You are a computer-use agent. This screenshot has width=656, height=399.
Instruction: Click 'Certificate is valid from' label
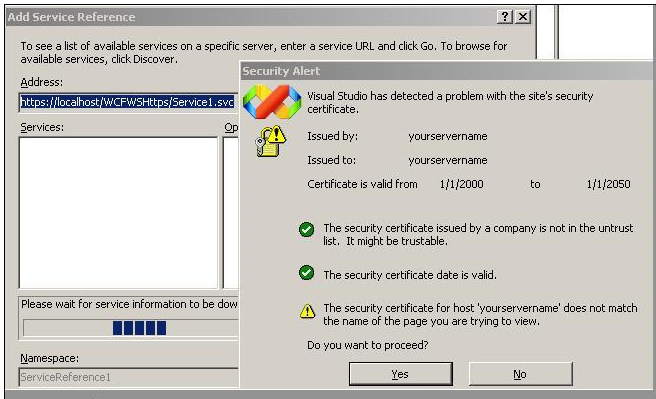[x=362, y=184]
